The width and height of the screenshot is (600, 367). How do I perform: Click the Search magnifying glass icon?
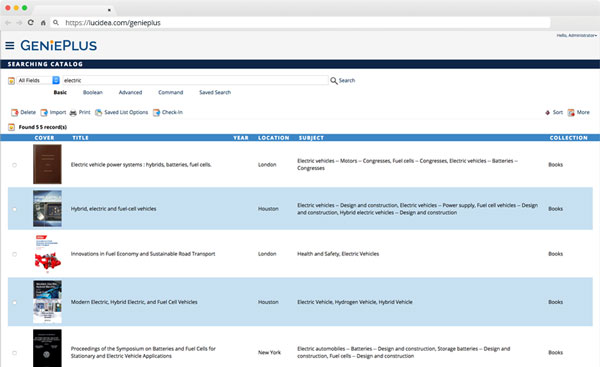334,80
